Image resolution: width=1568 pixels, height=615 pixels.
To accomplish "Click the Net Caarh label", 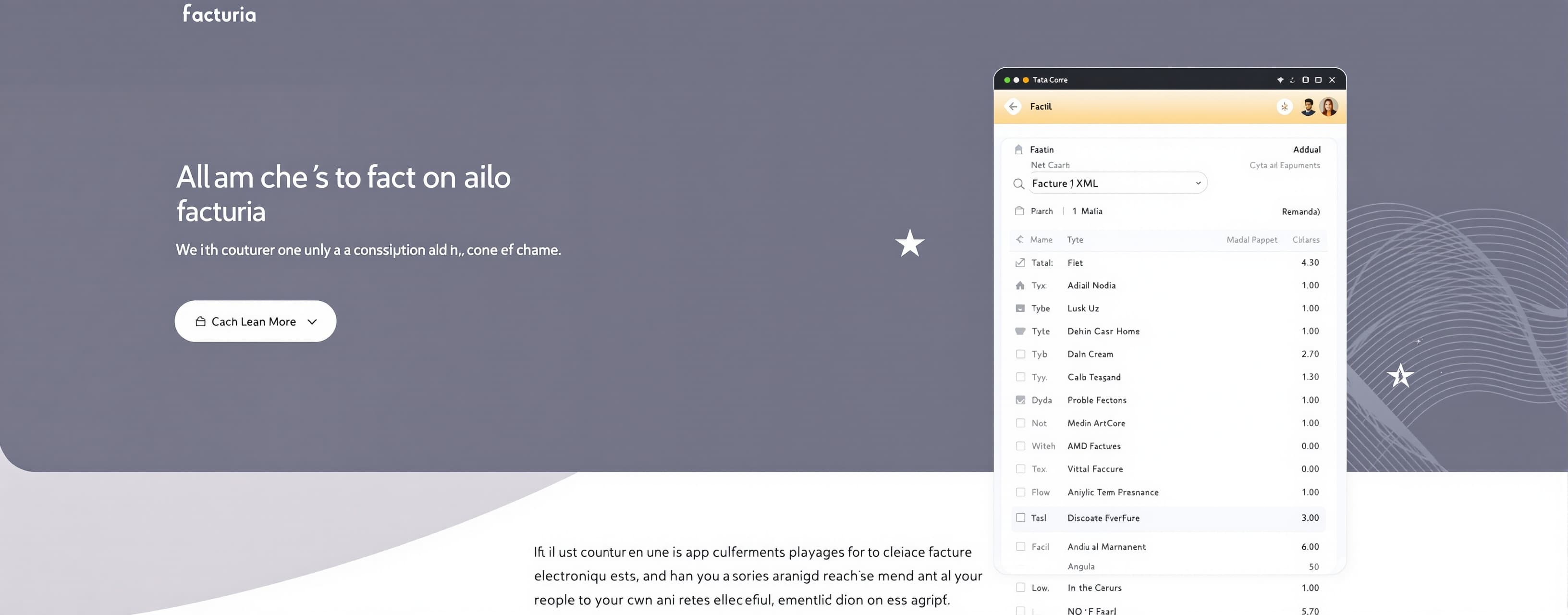I will [x=1050, y=165].
